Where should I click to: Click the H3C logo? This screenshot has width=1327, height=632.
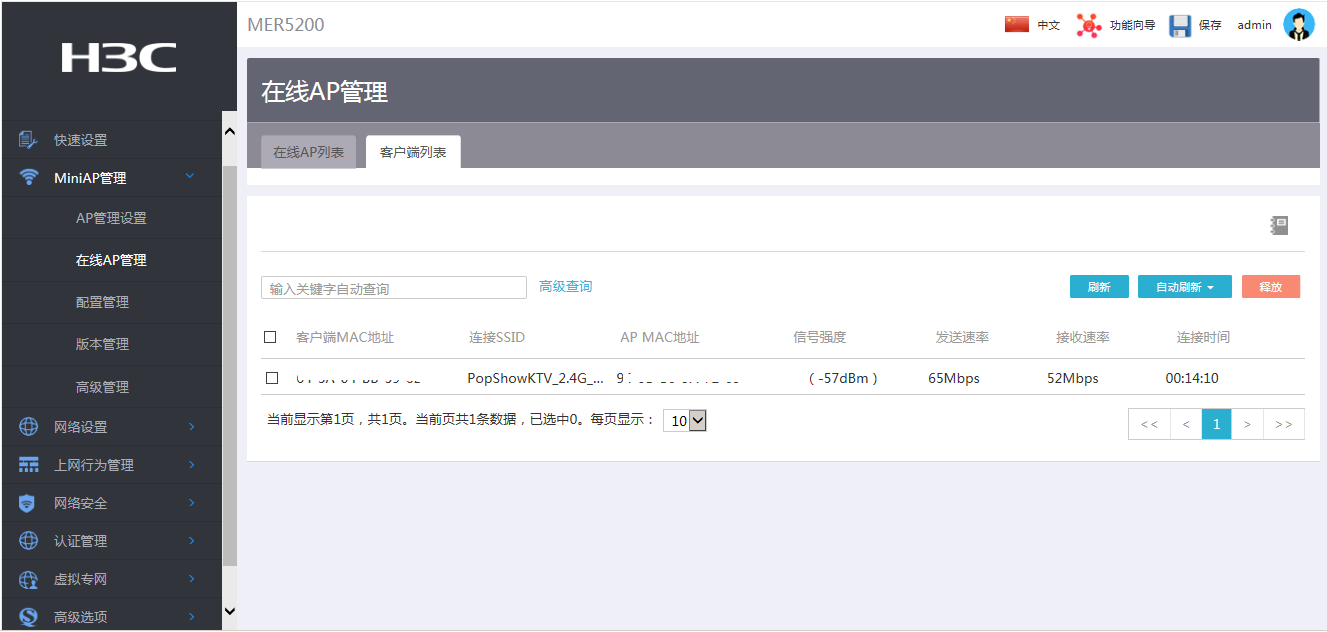[x=118, y=58]
